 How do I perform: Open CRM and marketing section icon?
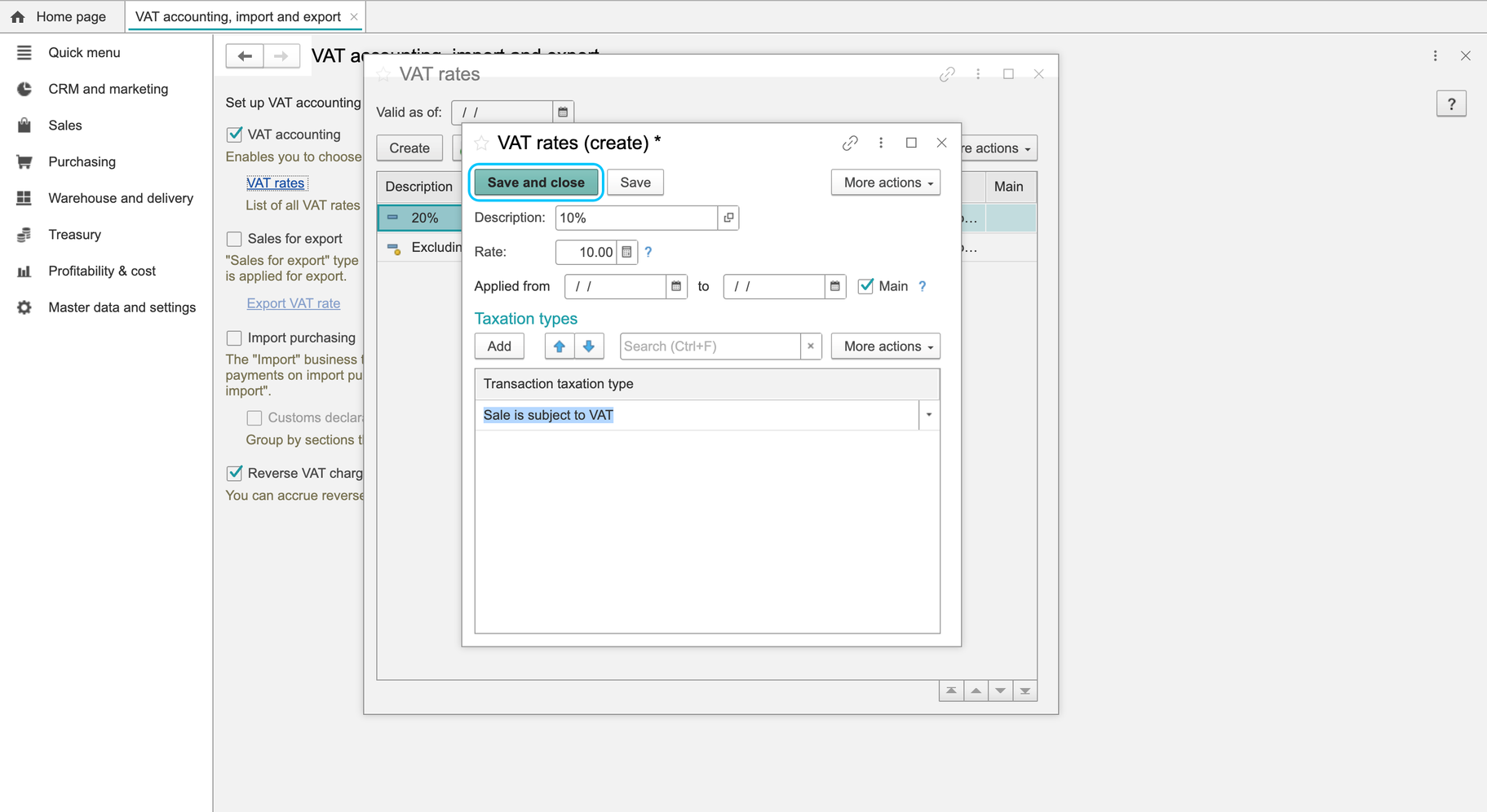coord(24,89)
